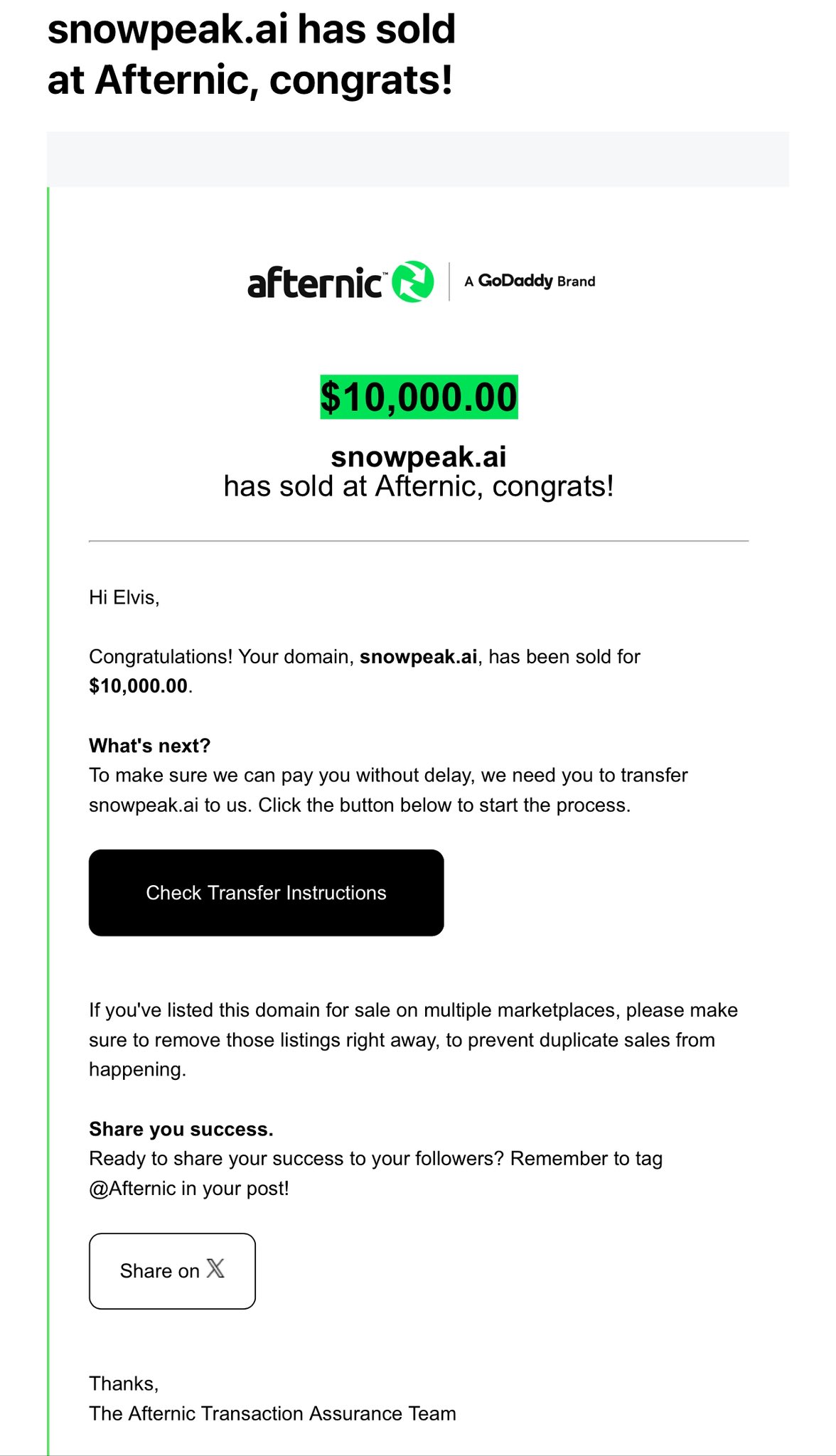This screenshot has width=836, height=1456.
Task: Click the bold $10,000.00 in body text
Action: click(139, 686)
